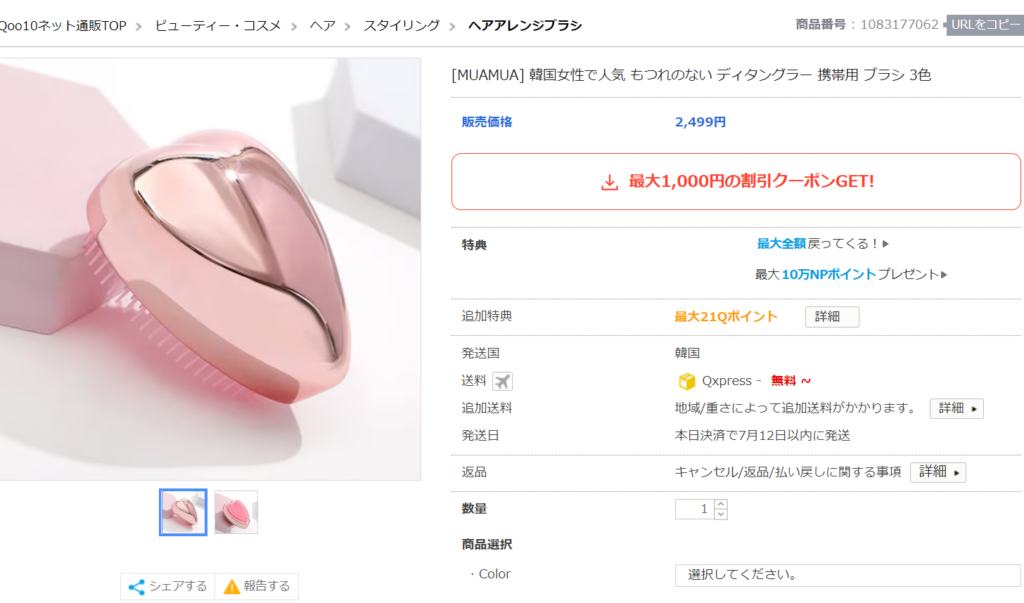
Task: Click the share icon
Action: tap(137, 587)
